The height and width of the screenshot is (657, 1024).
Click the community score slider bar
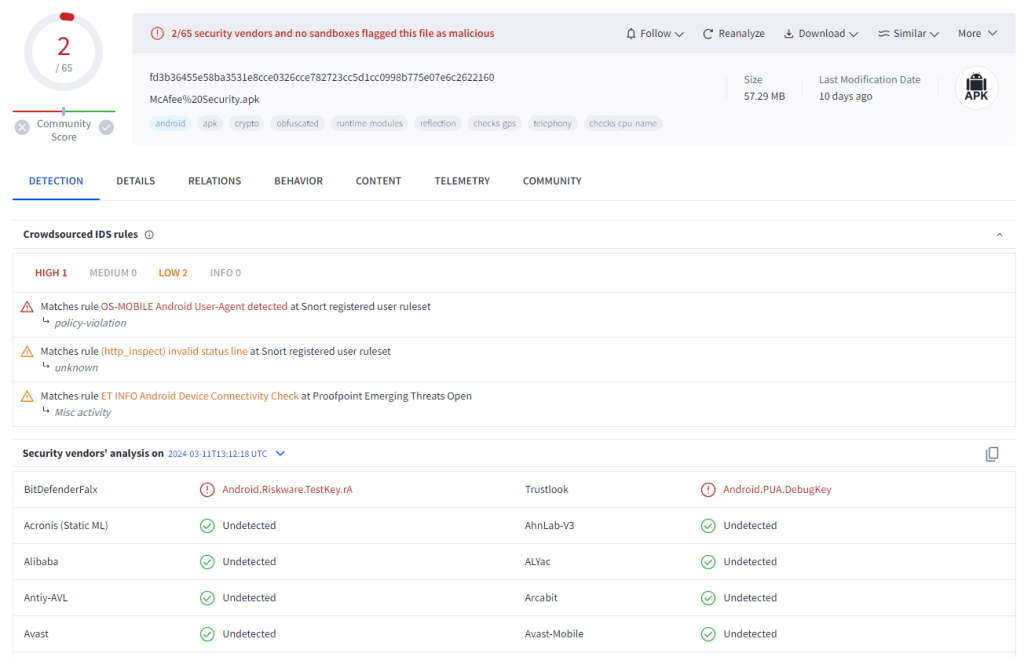[64, 111]
